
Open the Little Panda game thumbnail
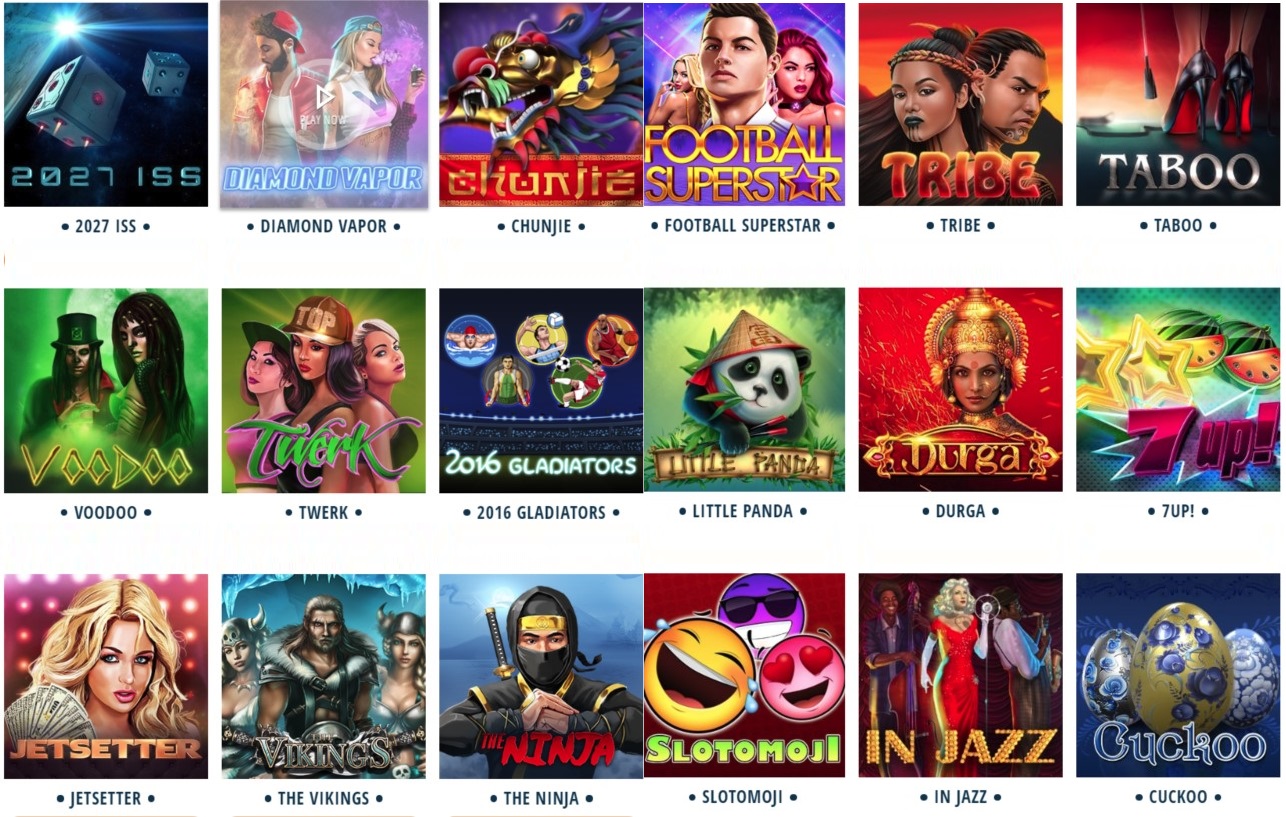(744, 390)
